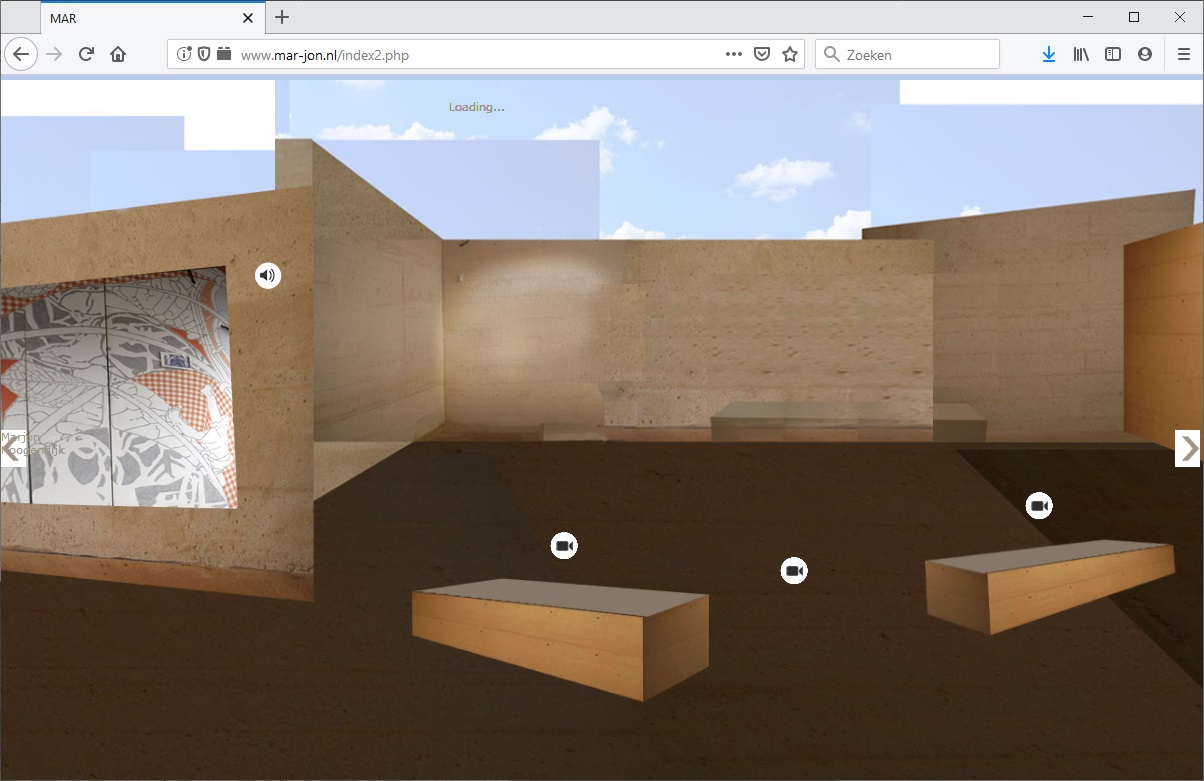
Task: Expand the page actions three-dot menu
Action: 734,55
